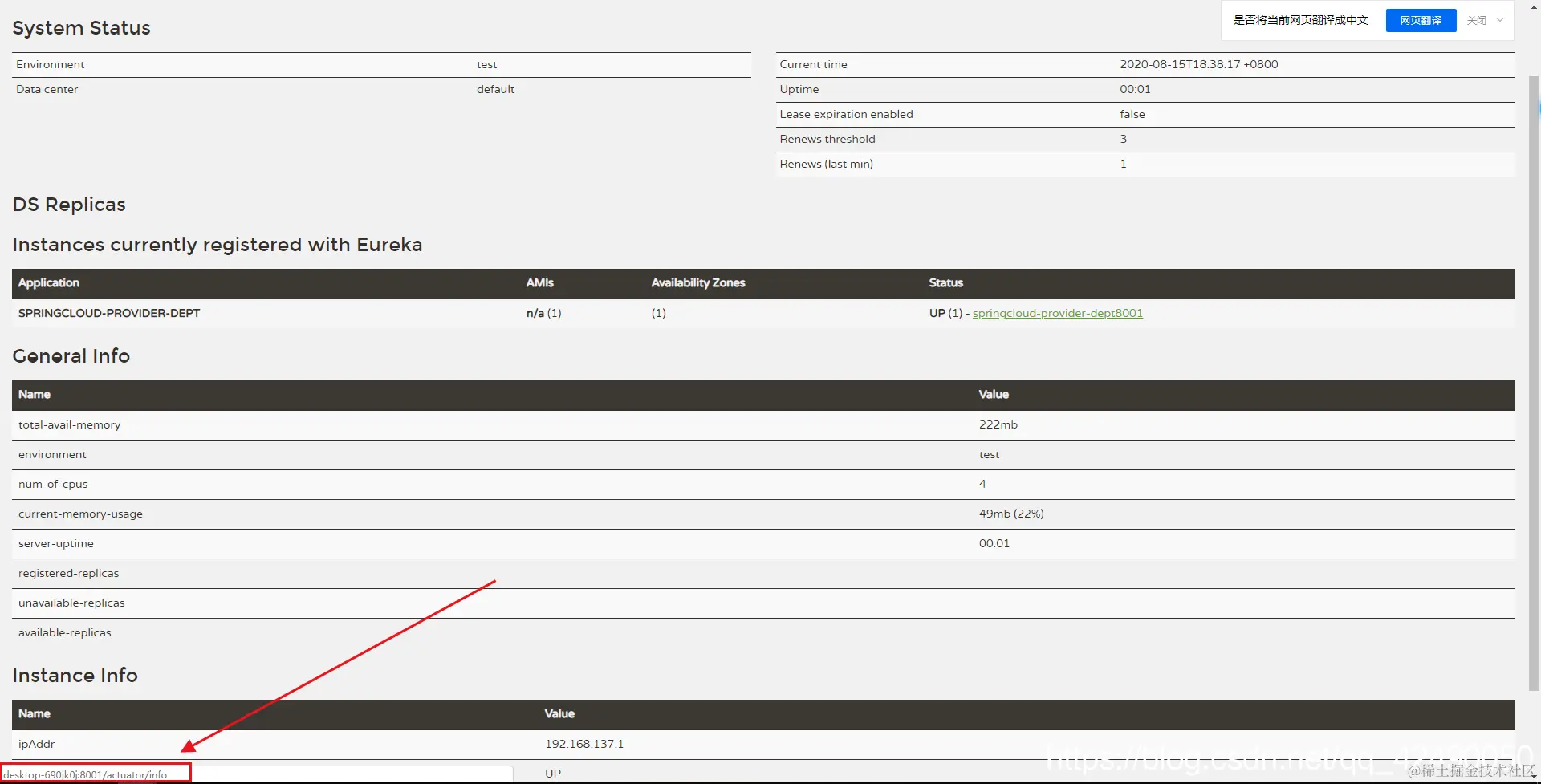The height and width of the screenshot is (784, 1541).
Task: Select the 222mb memory value
Action: pyautogui.click(x=998, y=424)
